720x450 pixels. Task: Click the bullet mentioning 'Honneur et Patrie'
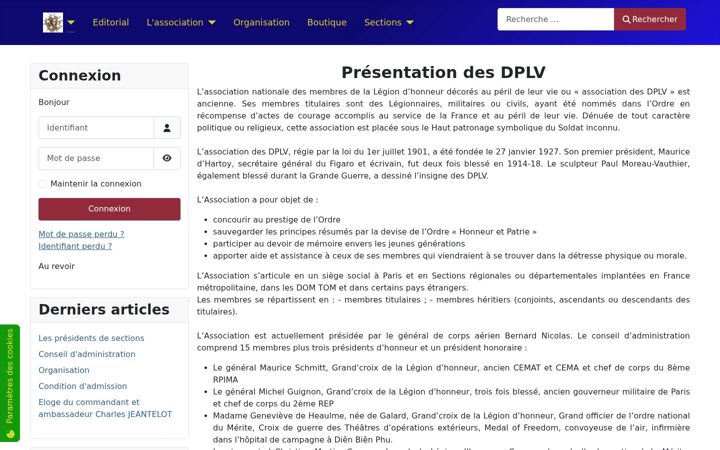coord(375,231)
